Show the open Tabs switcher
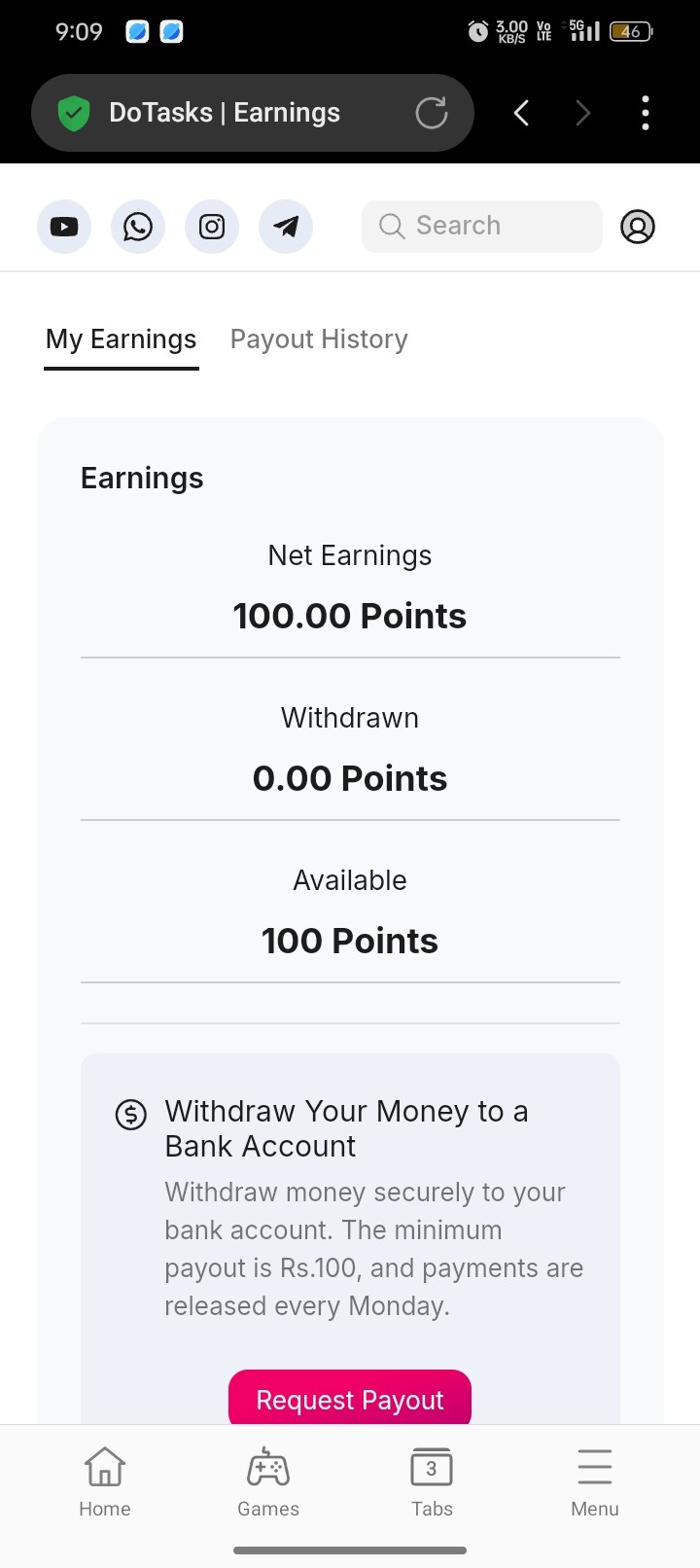This screenshot has height=1568, width=700. pos(432,1482)
